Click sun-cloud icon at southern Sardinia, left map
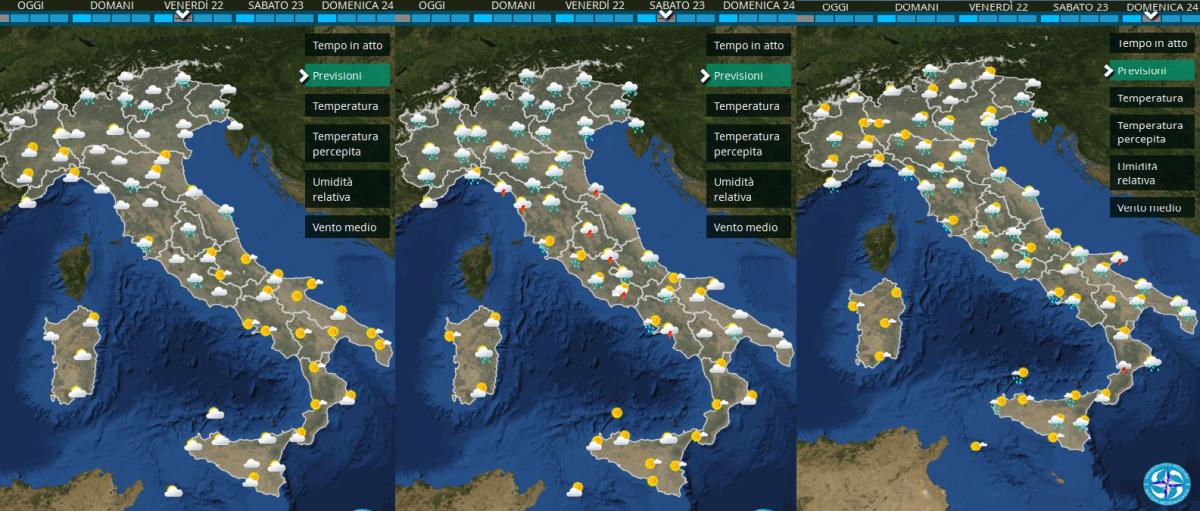This screenshot has height=511, width=1200. pyautogui.click(x=77, y=392)
